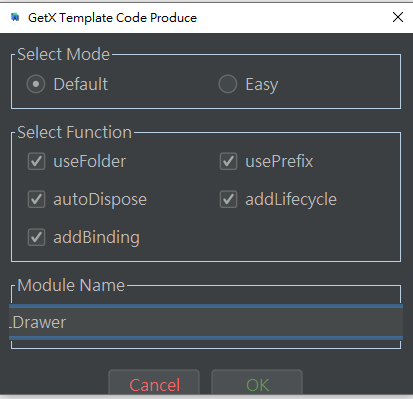Uncheck the useFolder checkbox

coord(36,161)
